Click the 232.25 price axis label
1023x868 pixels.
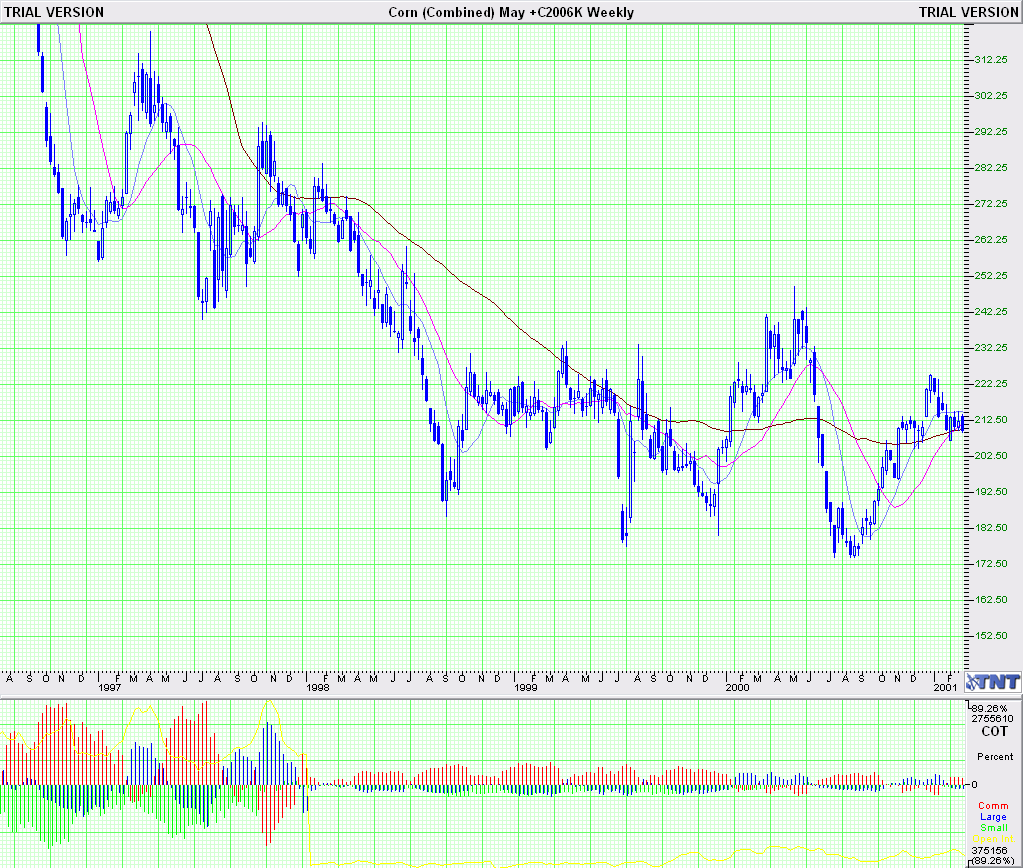pyautogui.click(x=991, y=347)
